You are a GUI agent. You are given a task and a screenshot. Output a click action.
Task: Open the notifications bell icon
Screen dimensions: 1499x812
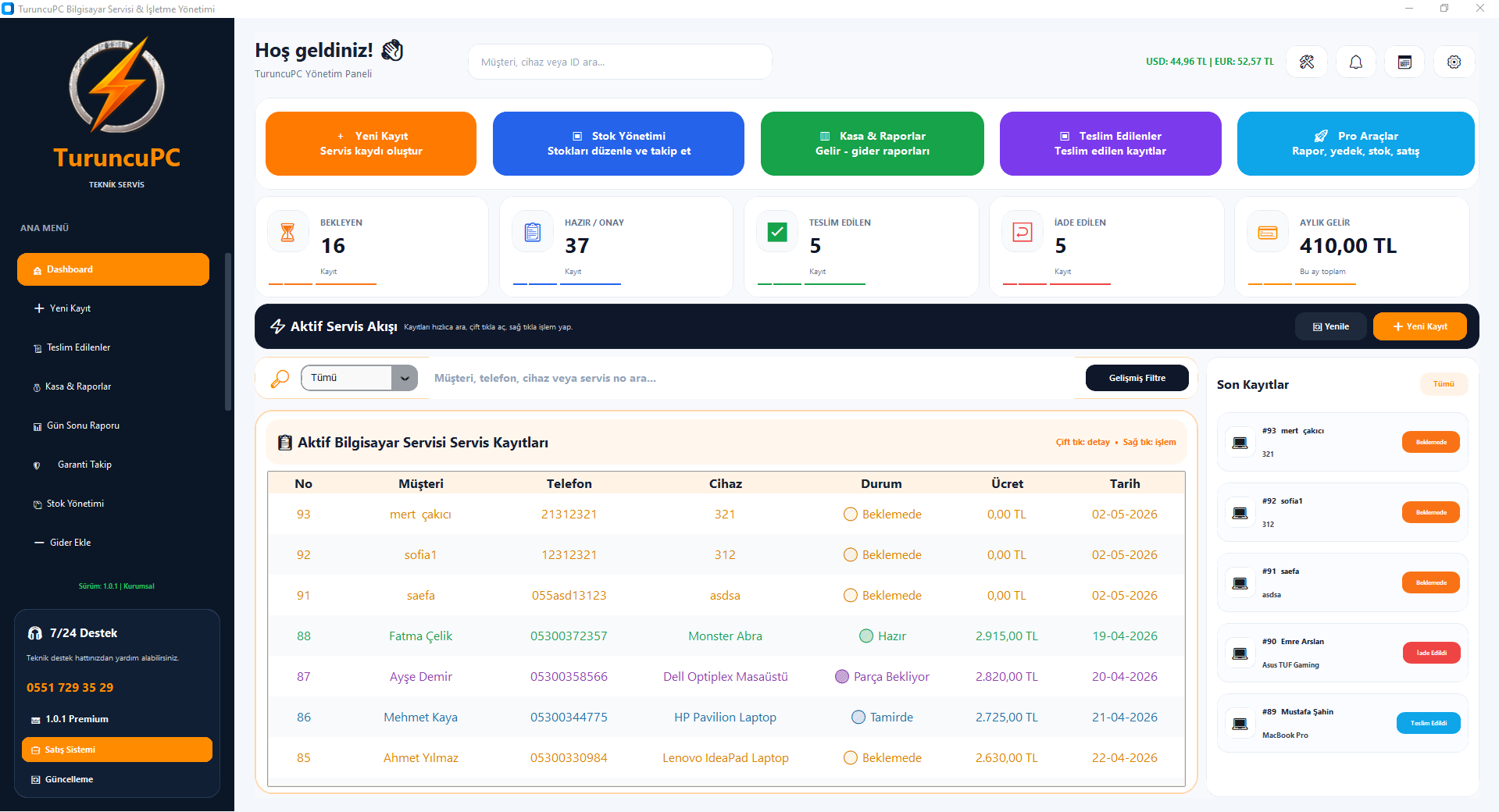pyautogui.click(x=1356, y=62)
